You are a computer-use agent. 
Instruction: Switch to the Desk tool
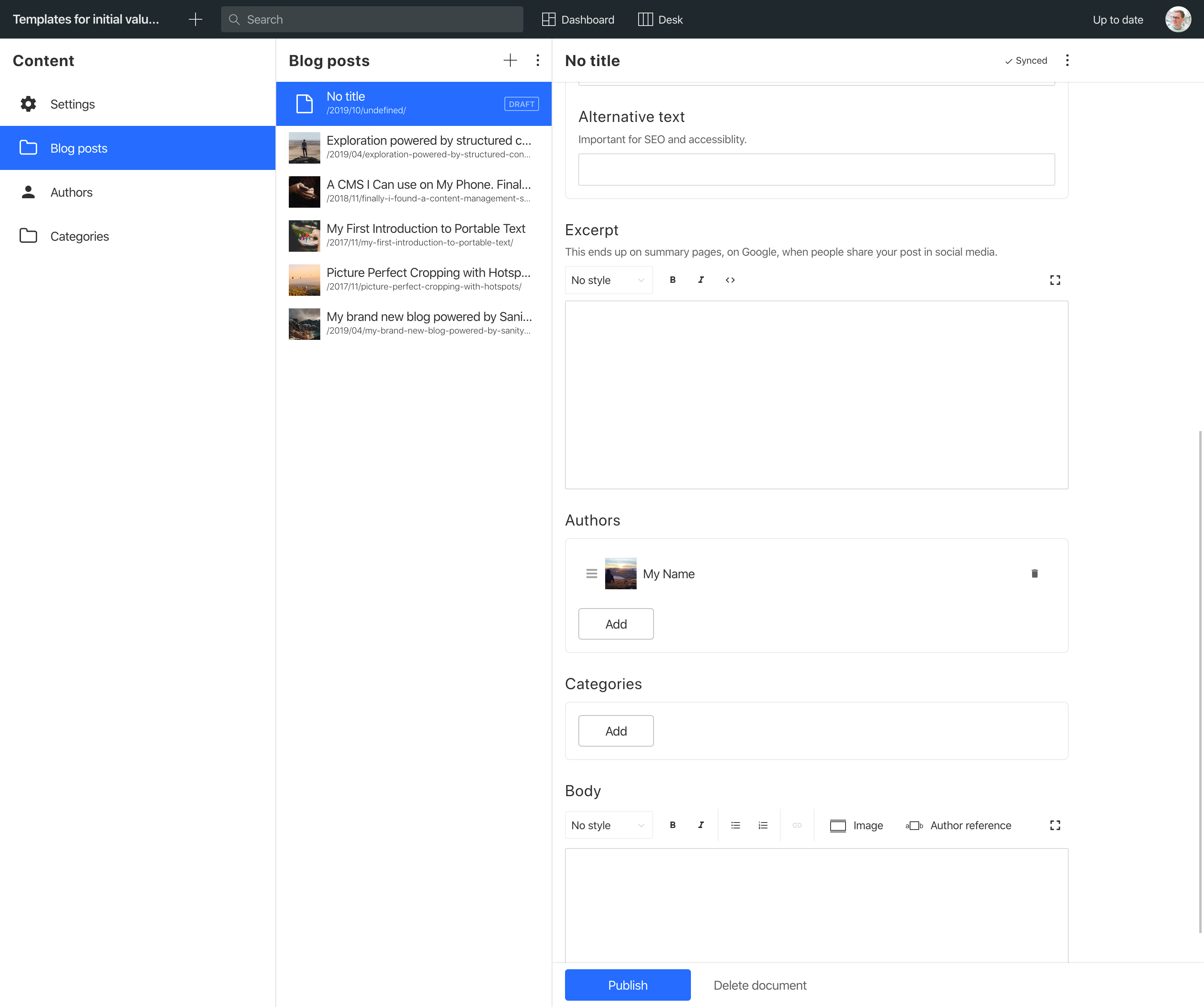click(660, 20)
